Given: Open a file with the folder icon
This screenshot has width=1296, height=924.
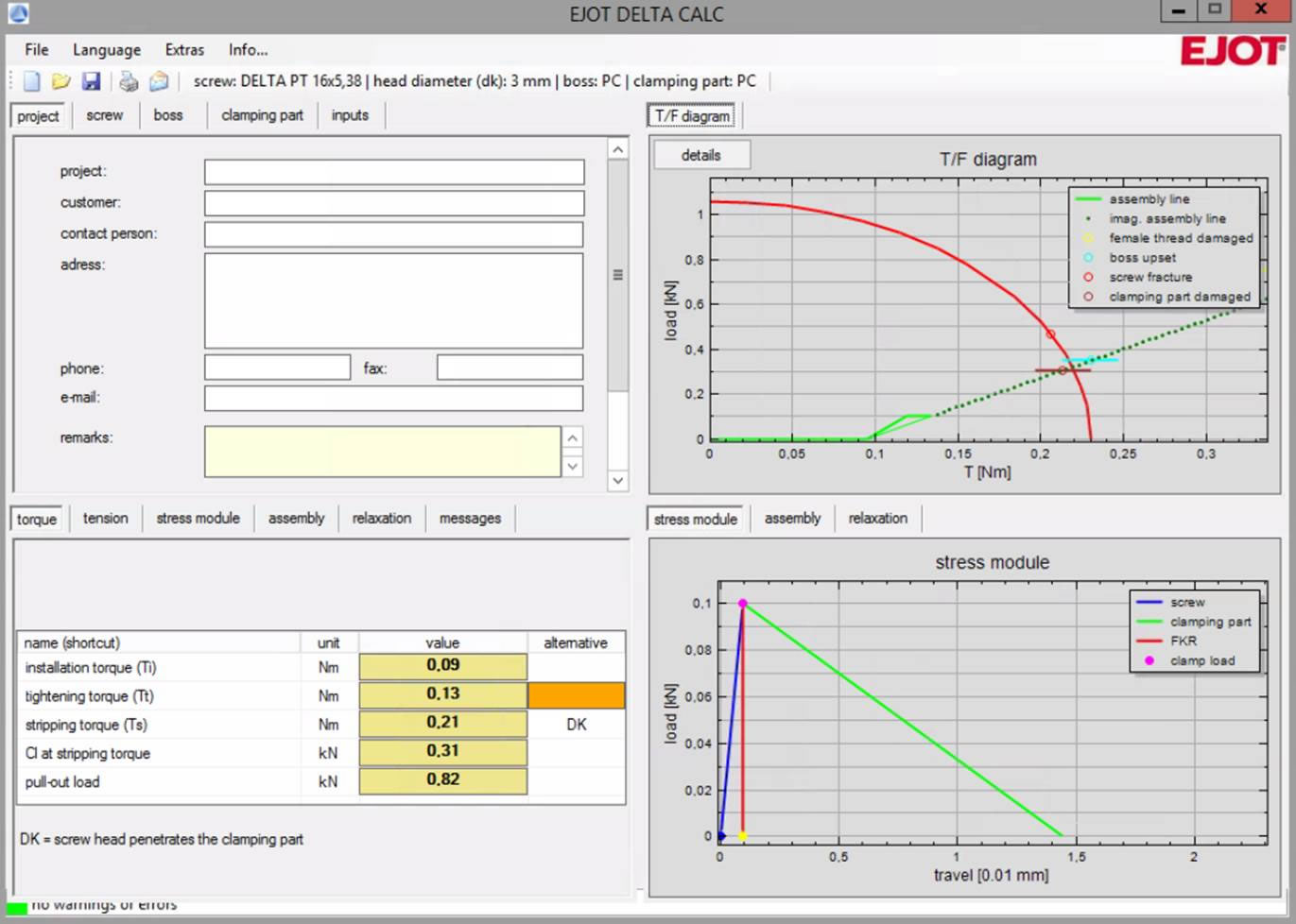Looking at the screenshot, I should tap(61, 81).
